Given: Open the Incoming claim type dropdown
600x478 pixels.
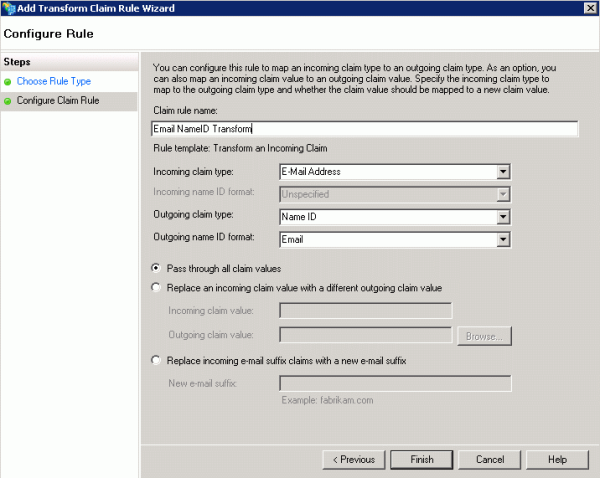Looking at the screenshot, I should tap(503, 172).
